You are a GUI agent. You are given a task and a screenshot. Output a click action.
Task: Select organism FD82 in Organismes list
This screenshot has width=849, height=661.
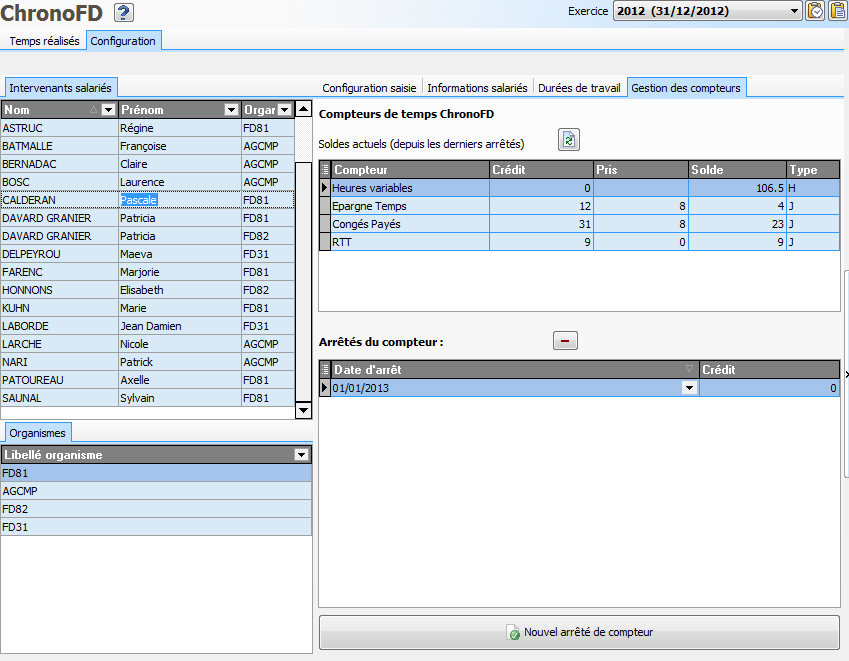coord(156,509)
